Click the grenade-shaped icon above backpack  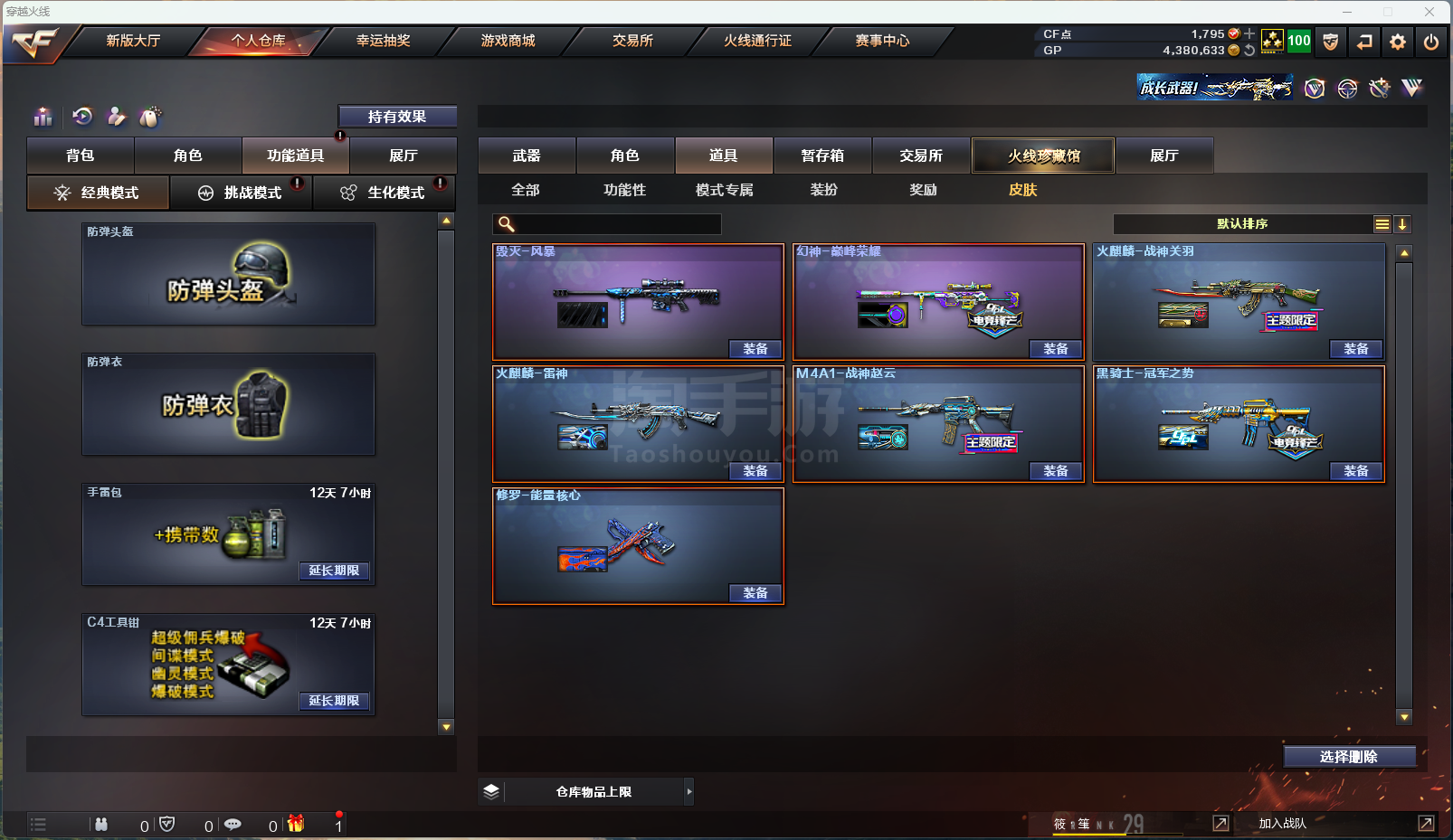tap(150, 117)
